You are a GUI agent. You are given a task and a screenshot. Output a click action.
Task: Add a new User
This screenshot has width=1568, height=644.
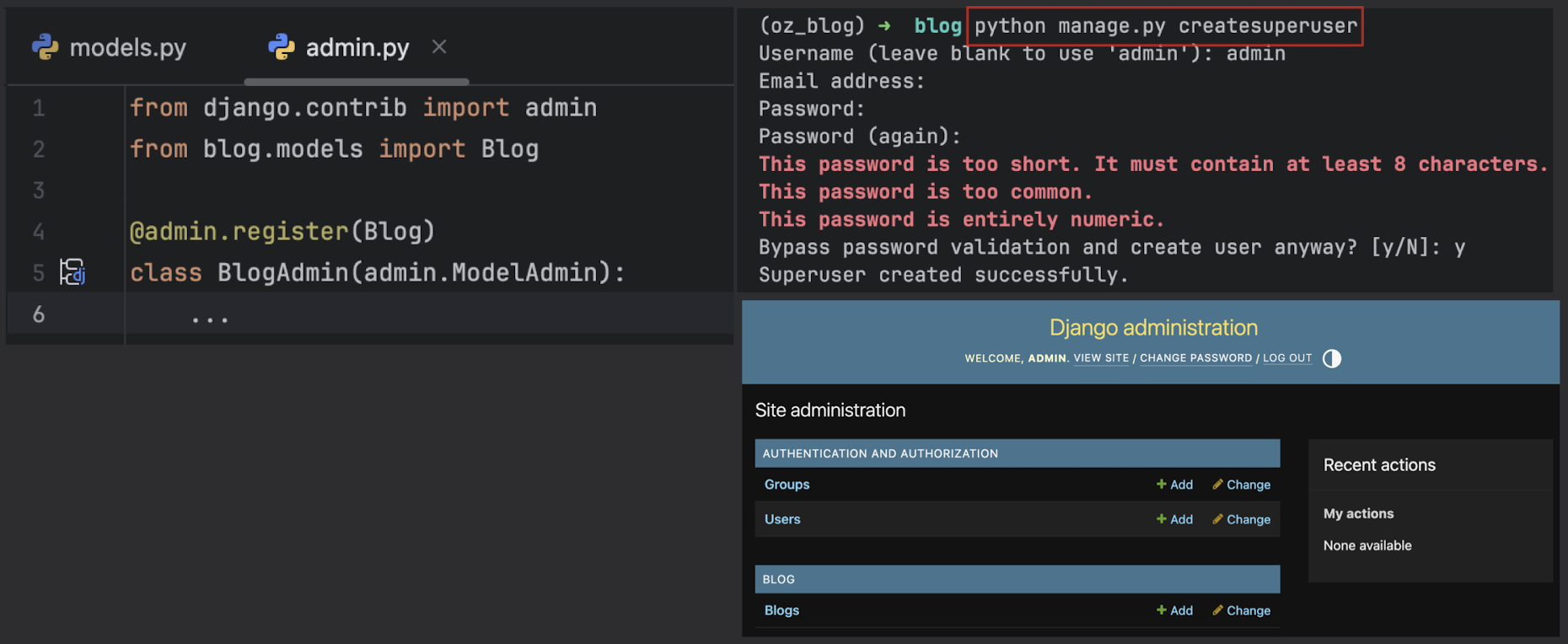tap(1174, 519)
